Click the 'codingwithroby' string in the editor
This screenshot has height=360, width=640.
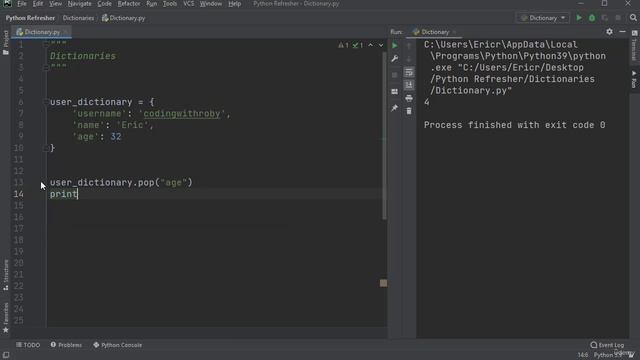click(x=182, y=114)
